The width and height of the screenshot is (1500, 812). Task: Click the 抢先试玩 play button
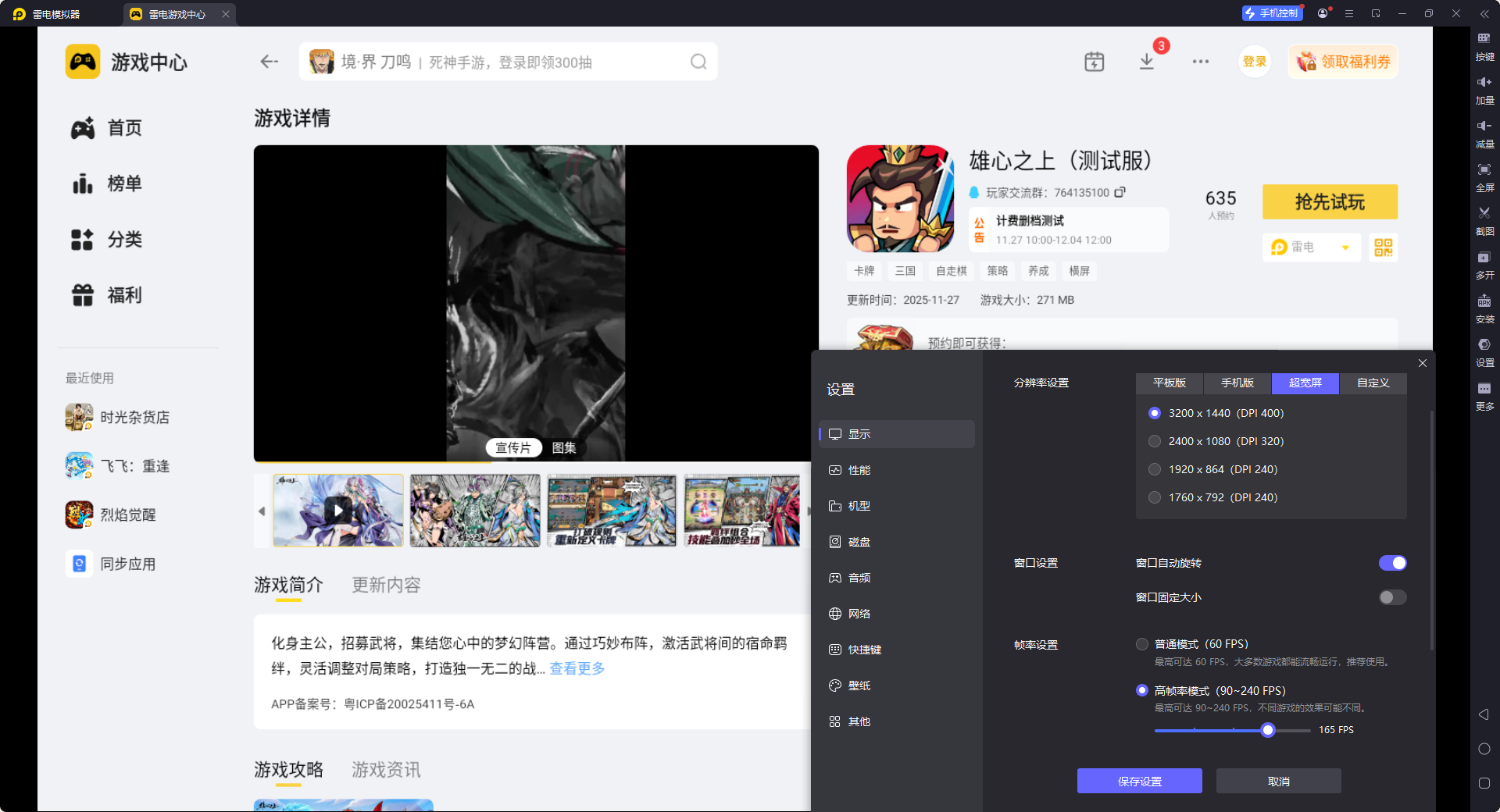[x=1329, y=201]
